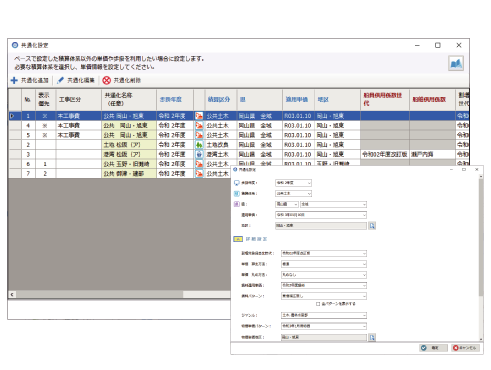The width and height of the screenshot is (491, 370).
Task: Click 本工事費 cell in row No. 4
Action: pos(78,126)
